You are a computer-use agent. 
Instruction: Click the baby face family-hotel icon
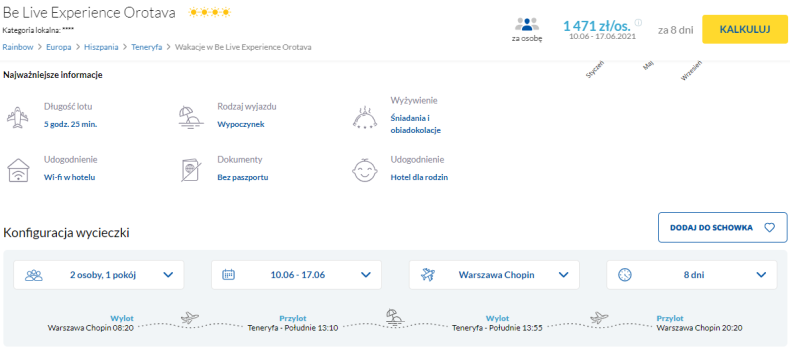[x=364, y=170]
